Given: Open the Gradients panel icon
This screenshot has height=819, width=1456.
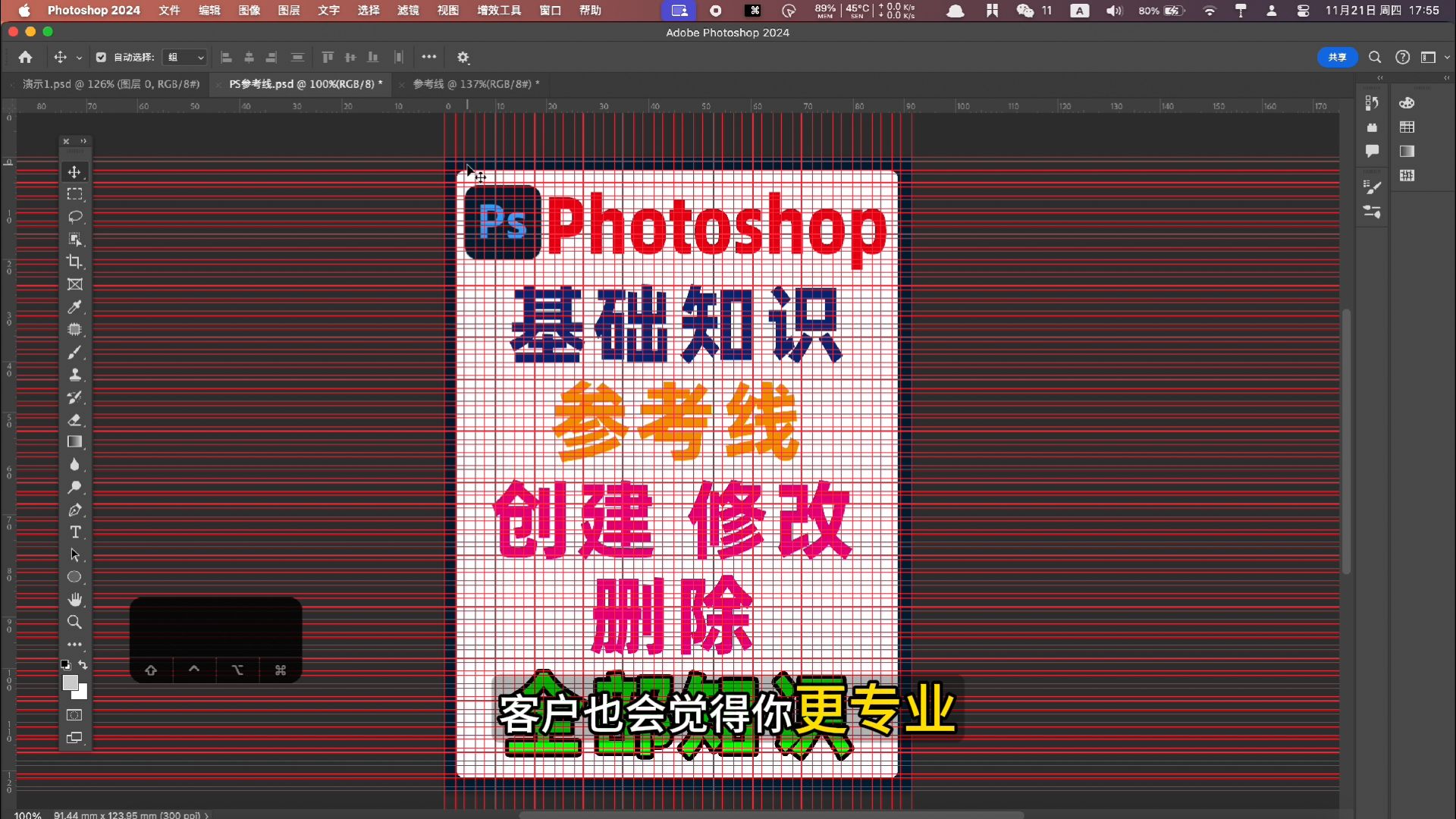Looking at the screenshot, I should click(x=1407, y=152).
